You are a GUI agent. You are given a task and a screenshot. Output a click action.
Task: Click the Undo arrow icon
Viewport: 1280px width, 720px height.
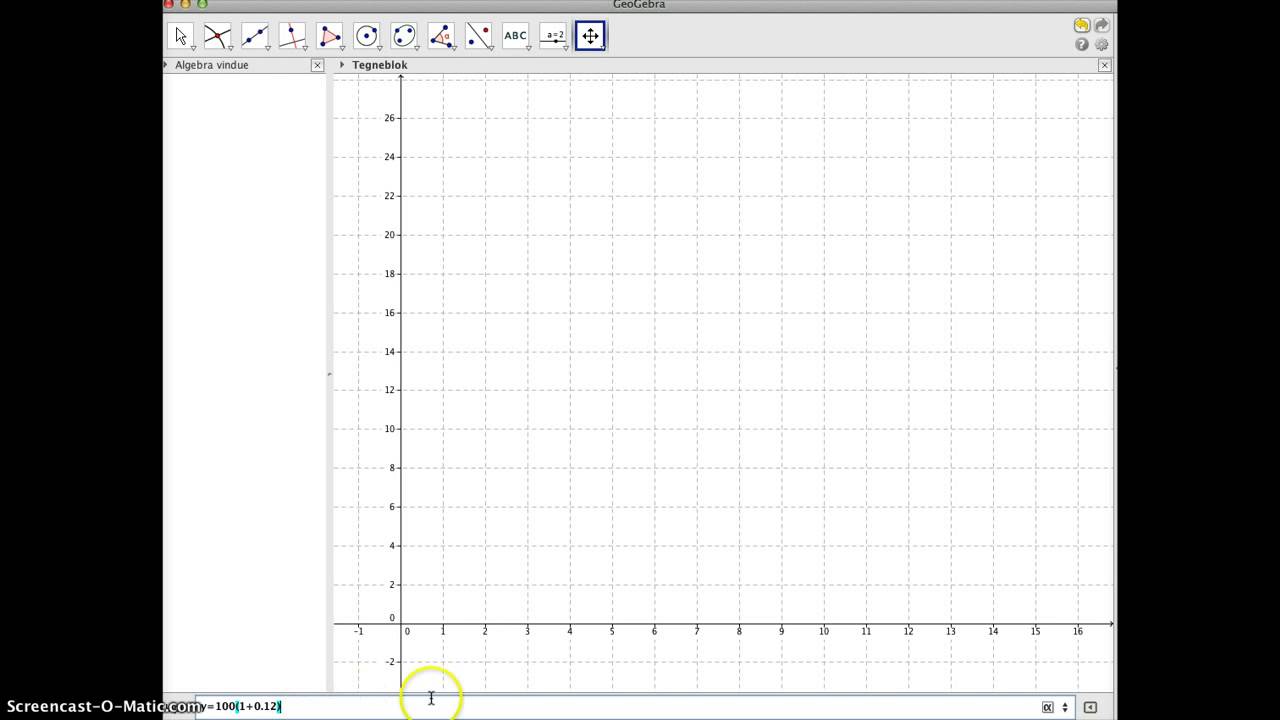tap(1082, 25)
